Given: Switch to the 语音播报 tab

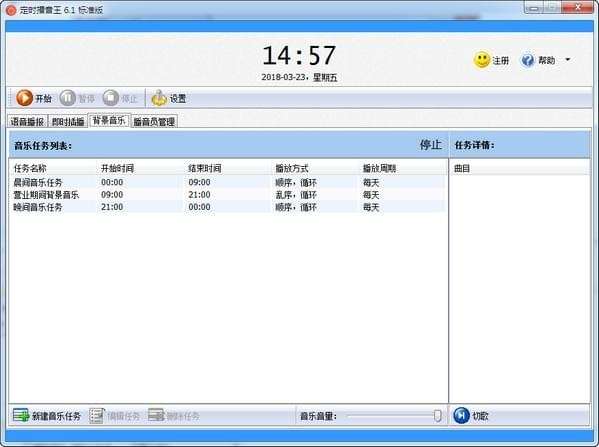Looking at the screenshot, I should pos(27,121).
